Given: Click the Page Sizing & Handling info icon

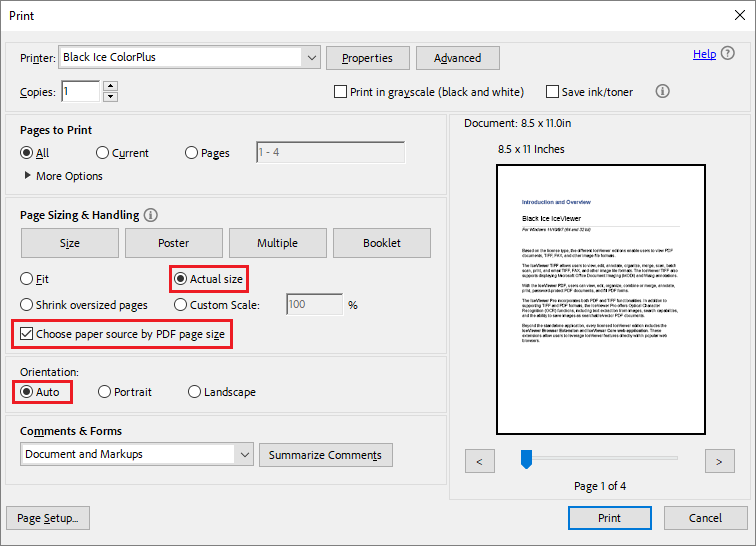Looking at the screenshot, I should pyautogui.click(x=151, y=215).
